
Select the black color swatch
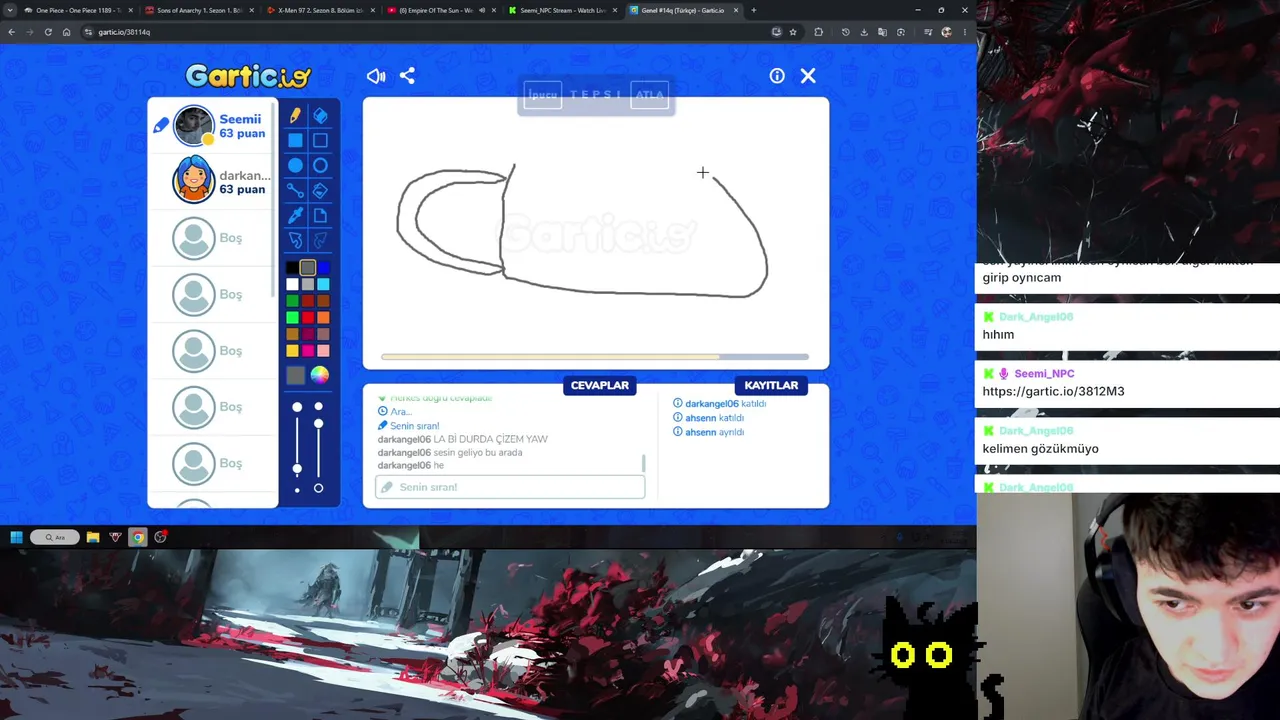[x=292, y=268]
